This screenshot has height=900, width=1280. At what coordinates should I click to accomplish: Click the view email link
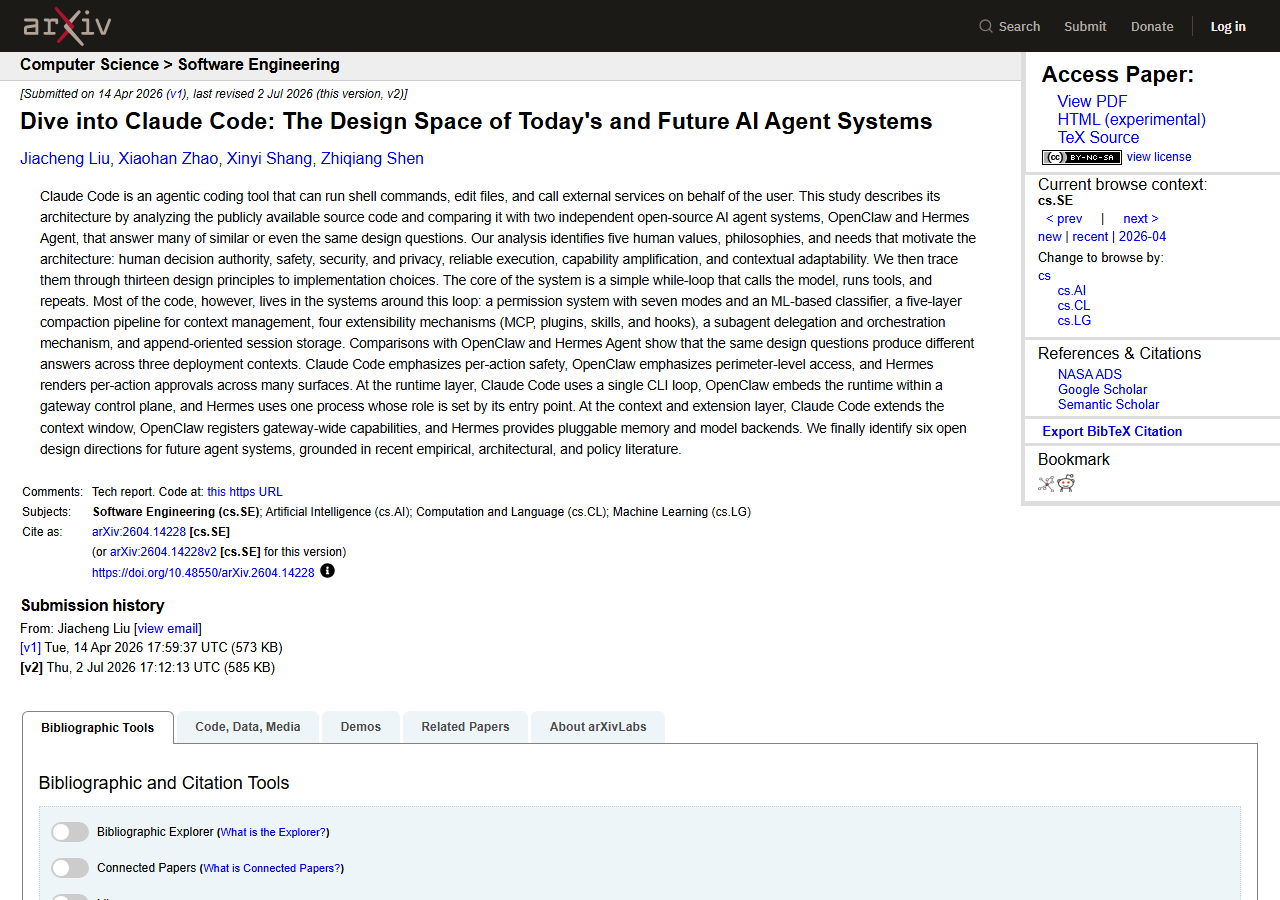tap(168, 629)
